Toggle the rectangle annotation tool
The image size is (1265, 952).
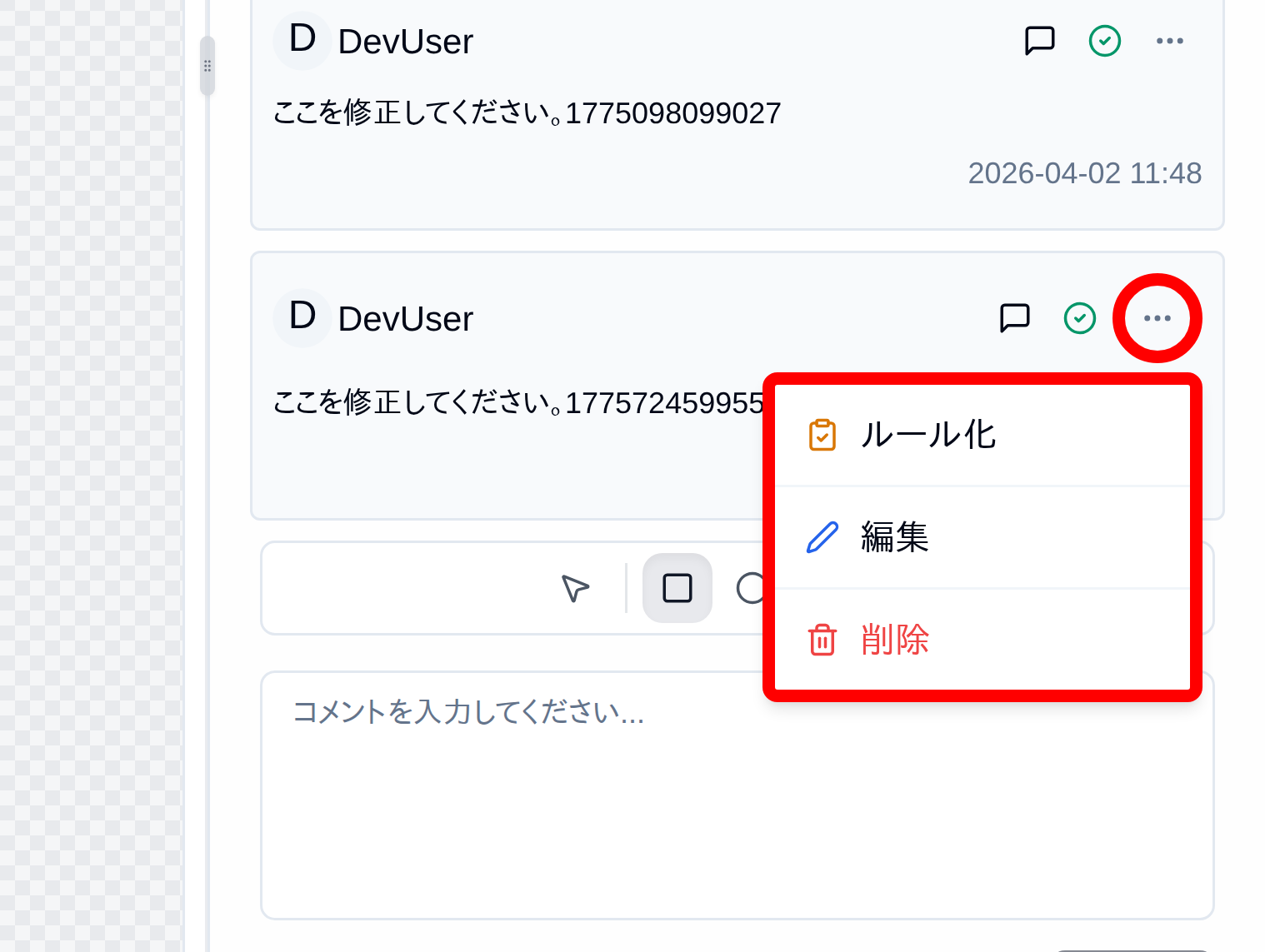[677, 588]
